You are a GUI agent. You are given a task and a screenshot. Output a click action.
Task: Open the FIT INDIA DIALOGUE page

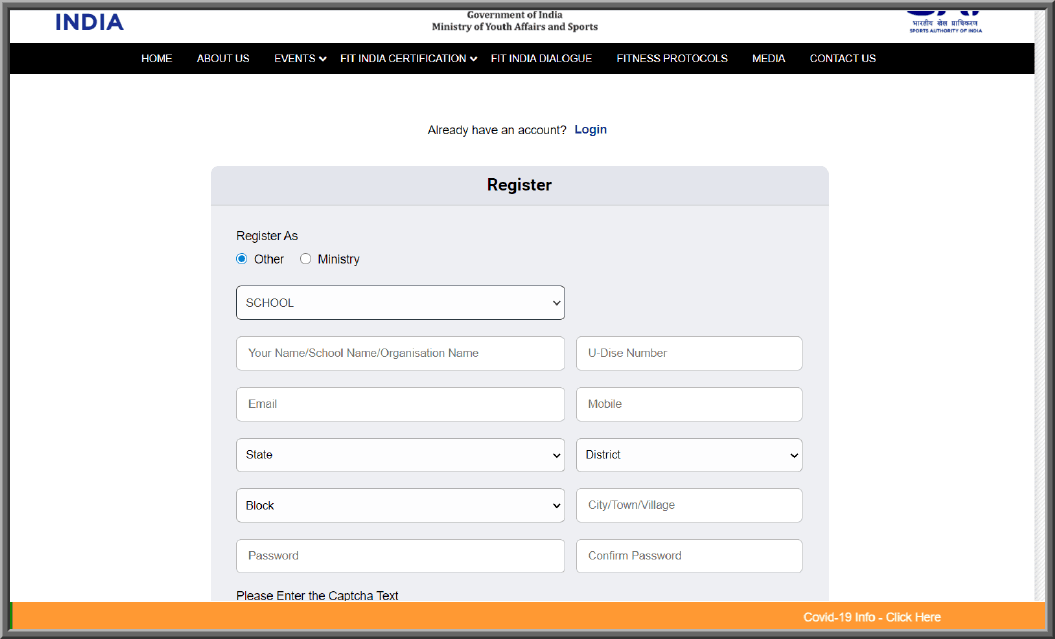click(541, 58)
